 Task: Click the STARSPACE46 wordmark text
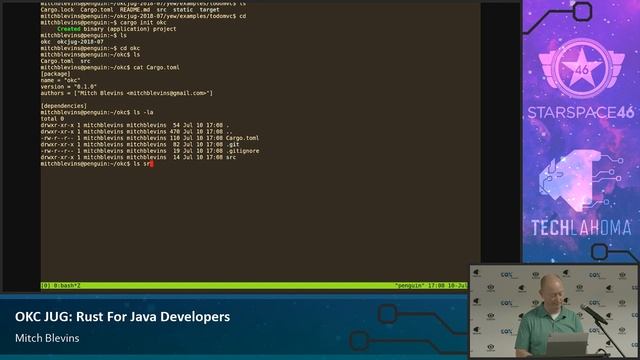(x=581, y=113)
